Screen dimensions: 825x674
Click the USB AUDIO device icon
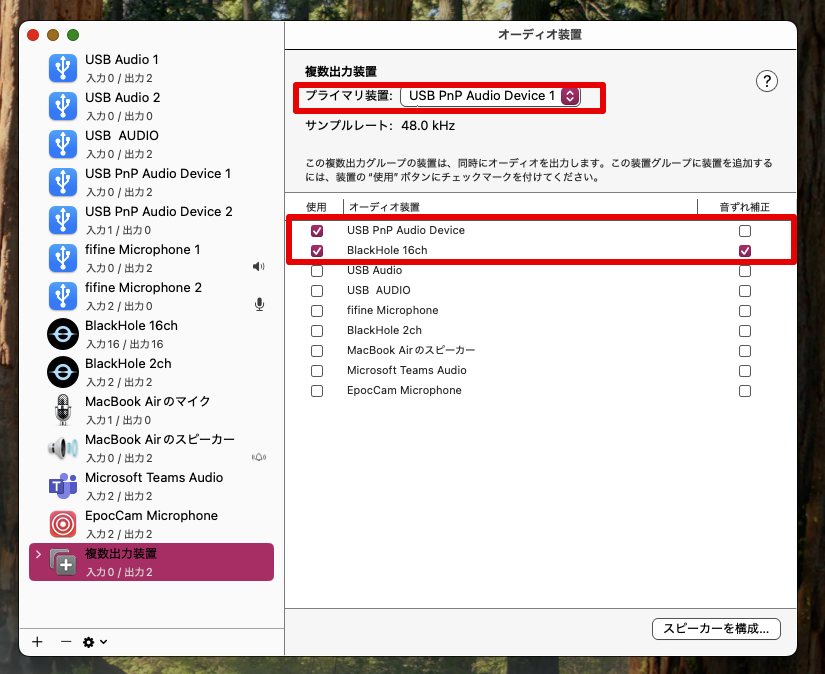63,144
